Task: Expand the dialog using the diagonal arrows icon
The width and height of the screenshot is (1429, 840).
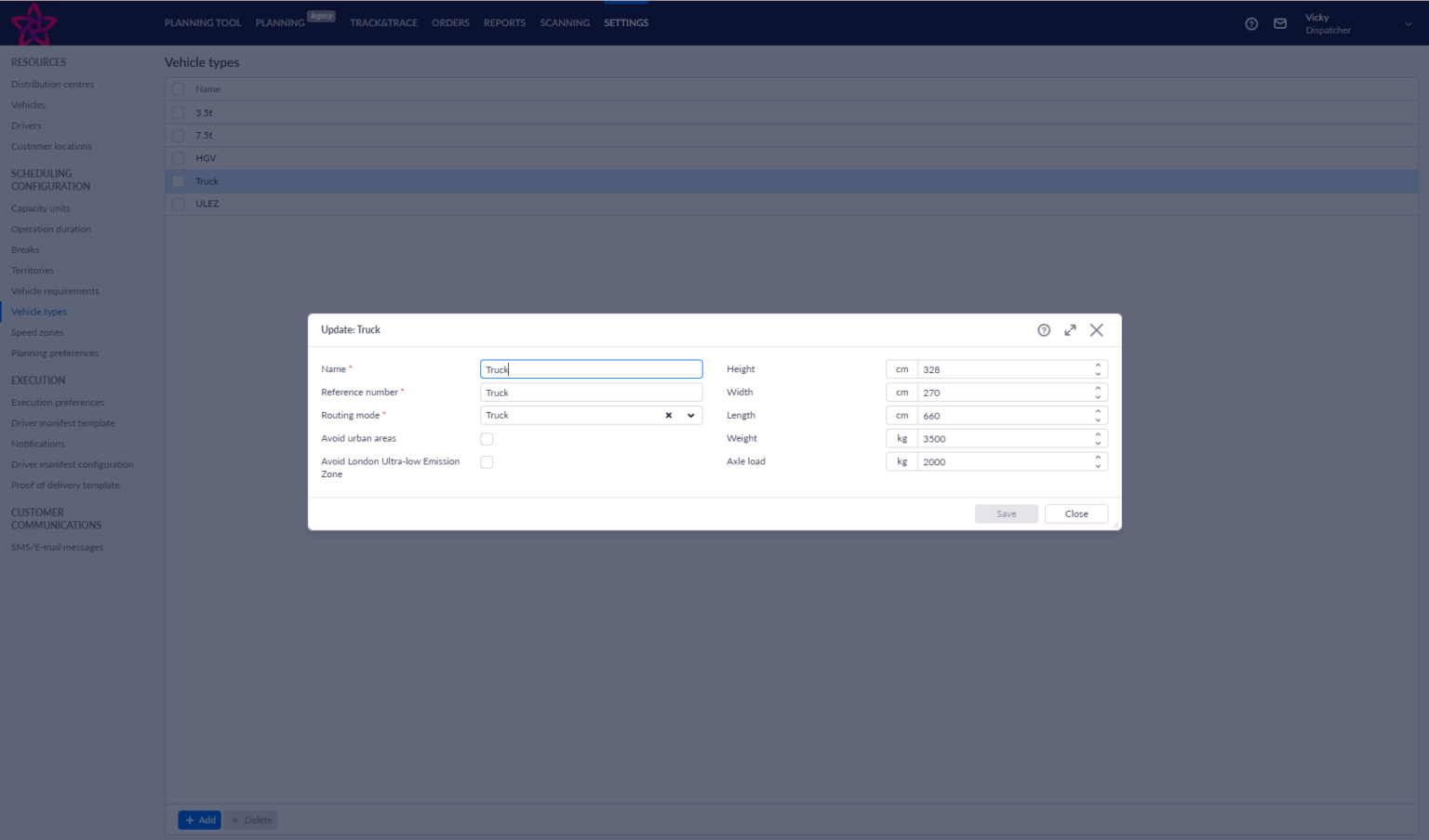Action: click(1070, 329)
